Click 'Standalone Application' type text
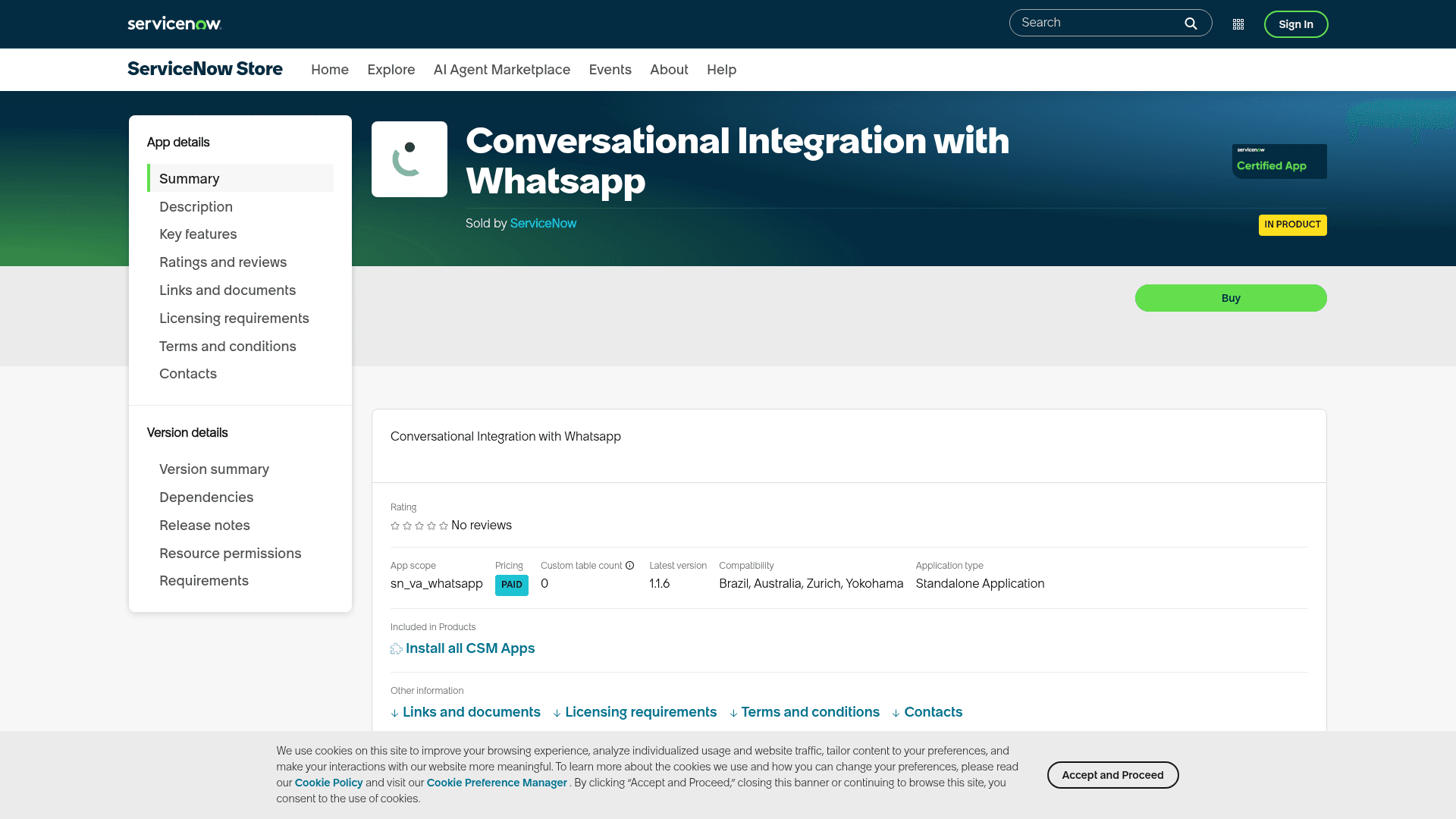Viewport: 1456px width, 819px height. 980,584
